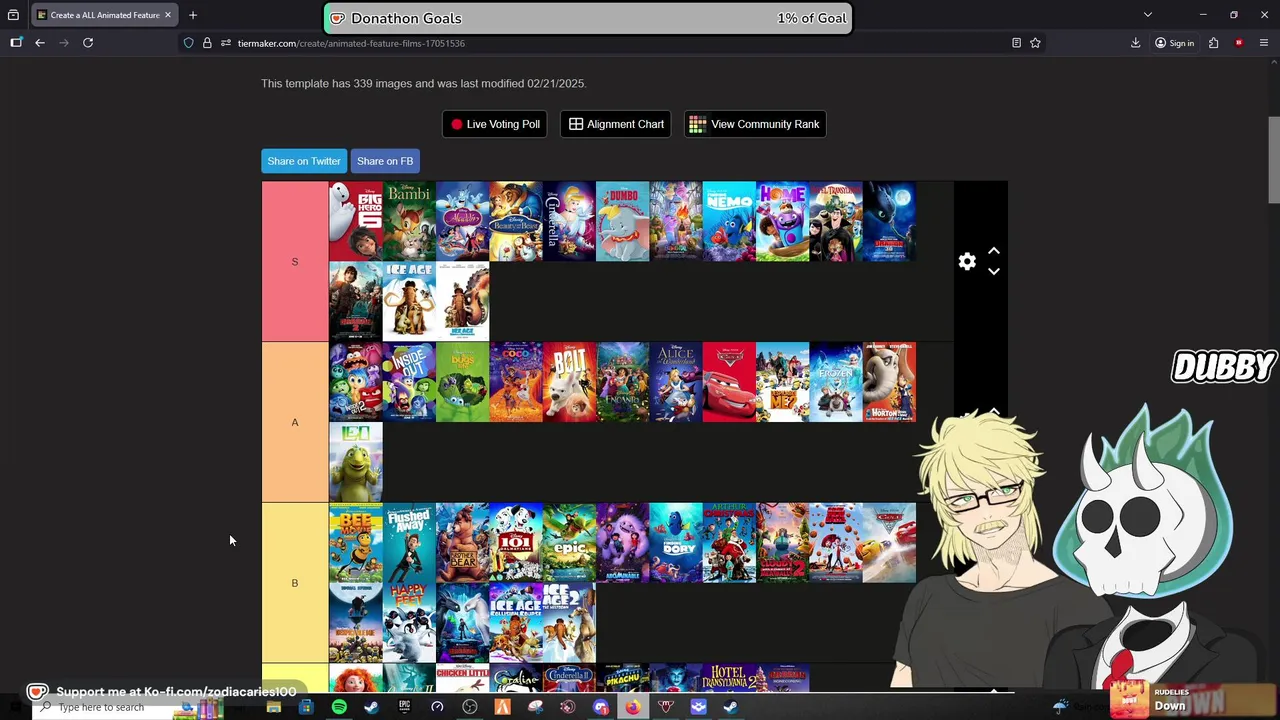Click the Donathon Goals progress bar
This screenshot has width=1280, height=720.
pos(588,18)
